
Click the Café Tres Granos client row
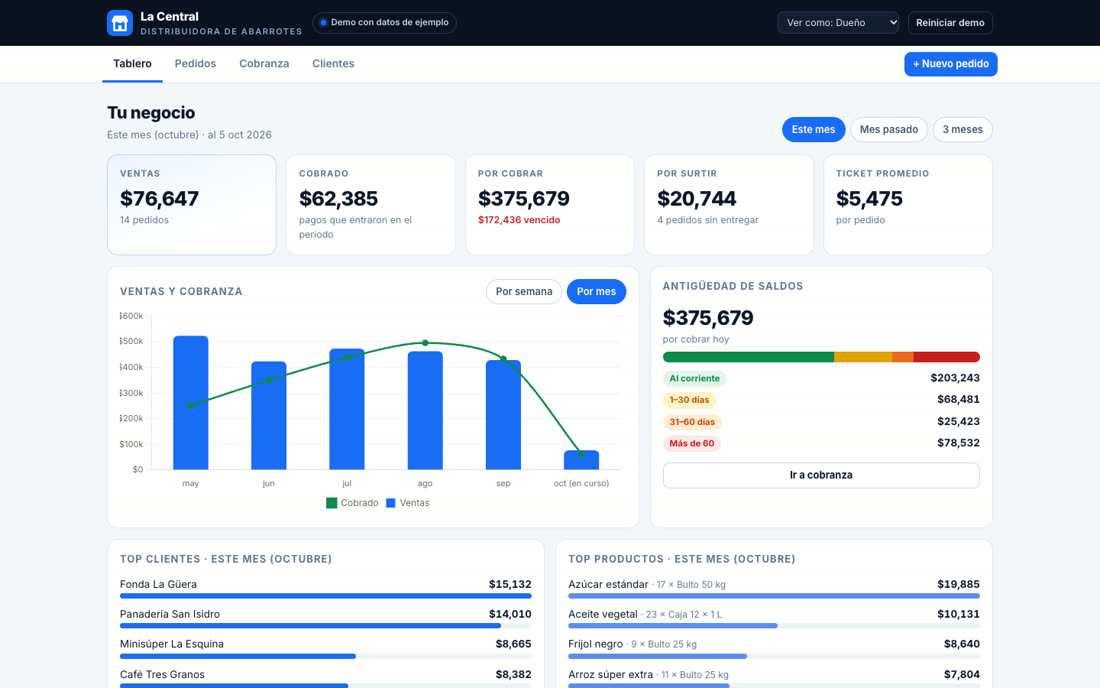[326, 678]
